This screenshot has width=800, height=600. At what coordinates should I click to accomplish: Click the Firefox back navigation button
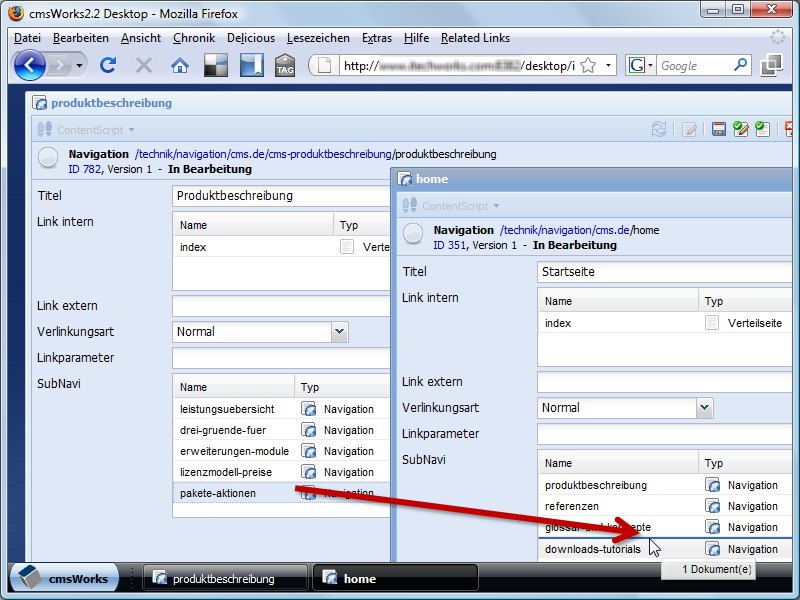coord(29,65)
